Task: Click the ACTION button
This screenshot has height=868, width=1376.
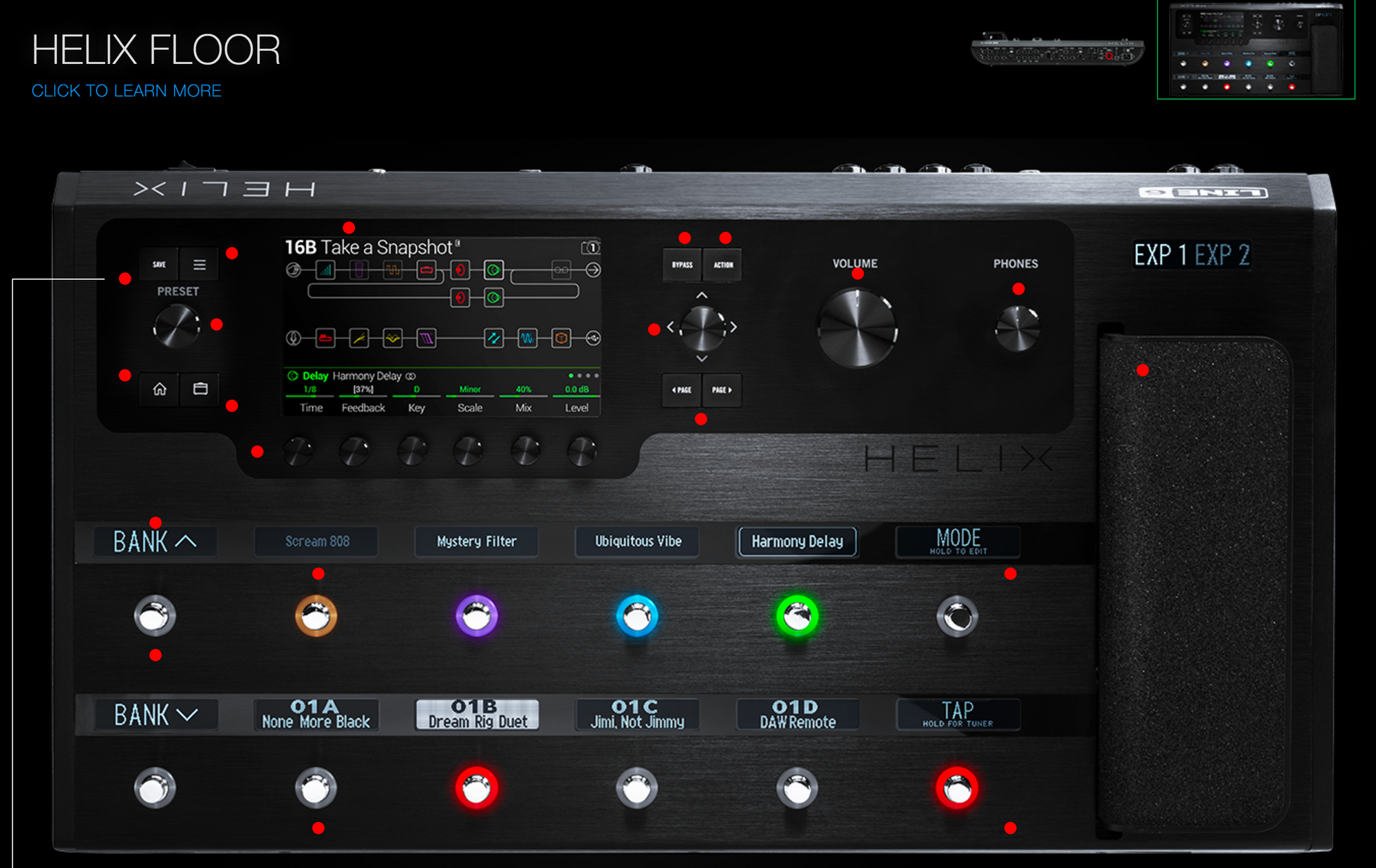Action: point(723,265)
